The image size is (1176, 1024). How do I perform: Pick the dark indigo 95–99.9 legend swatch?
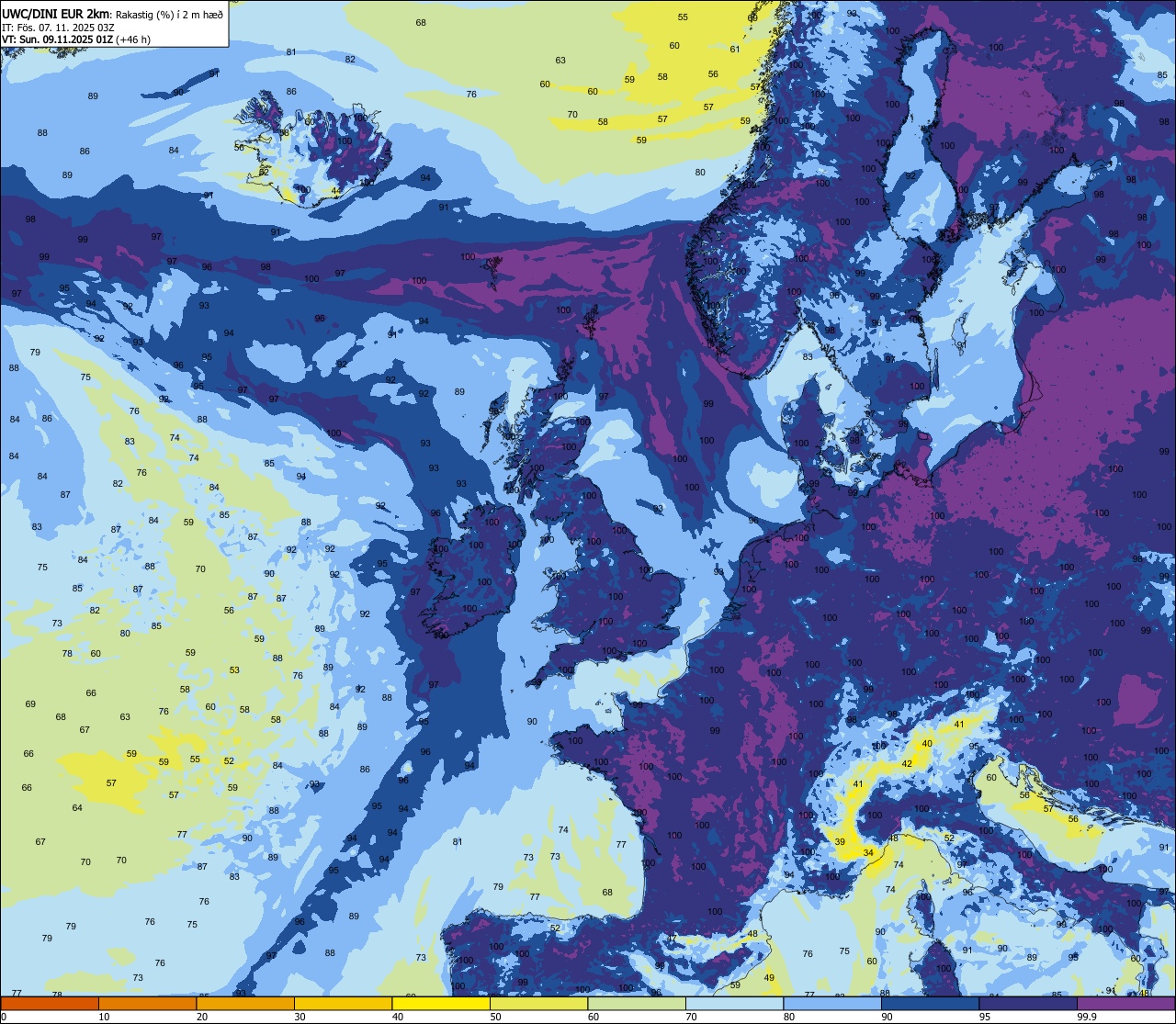(x=1028, y=1003)
